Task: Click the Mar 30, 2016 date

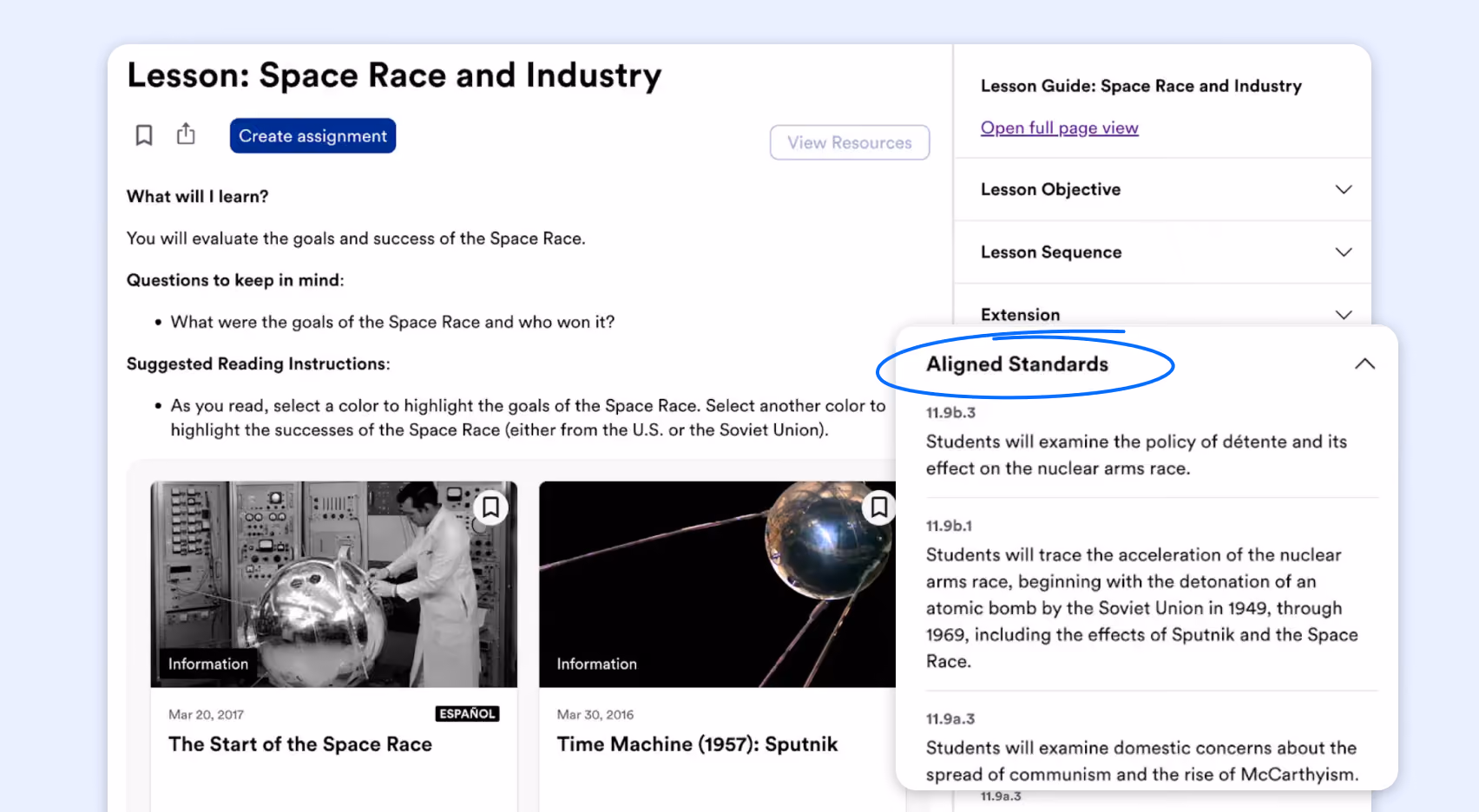Action: point(595,715)
